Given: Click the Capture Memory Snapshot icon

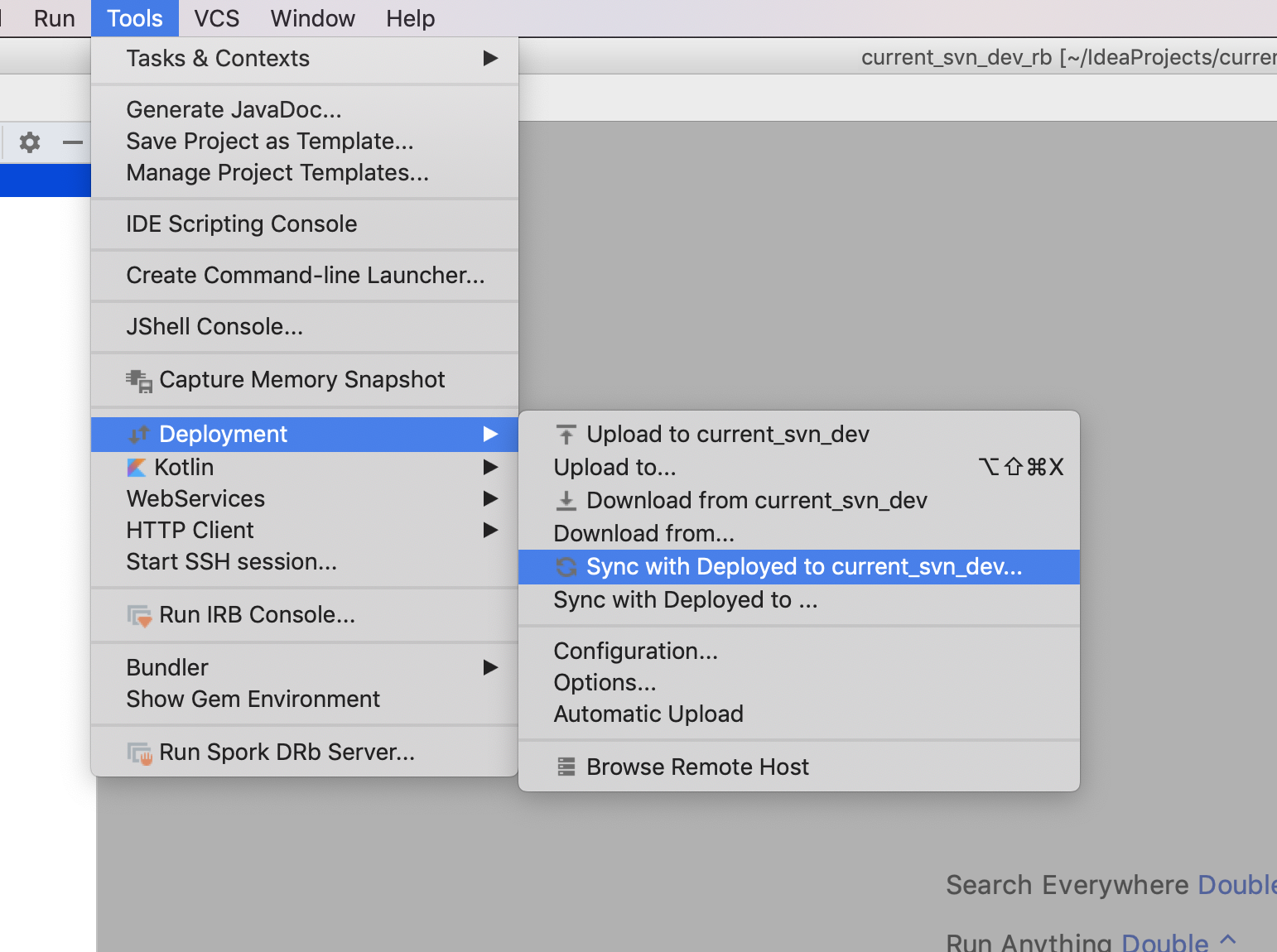Looking at the screenshot, I should [x=139, y=381].
